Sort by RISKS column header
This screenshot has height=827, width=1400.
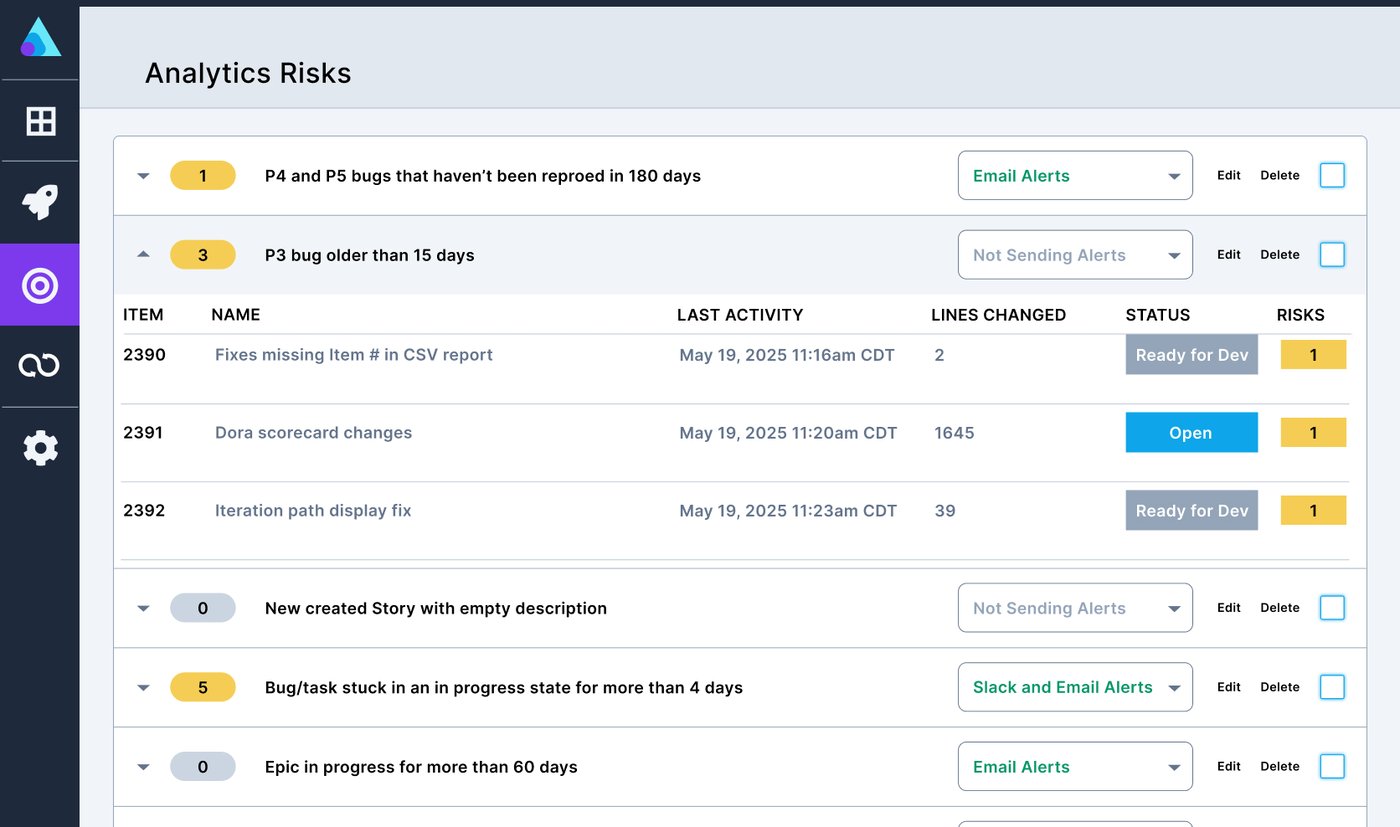click(x=1300, y=315)
